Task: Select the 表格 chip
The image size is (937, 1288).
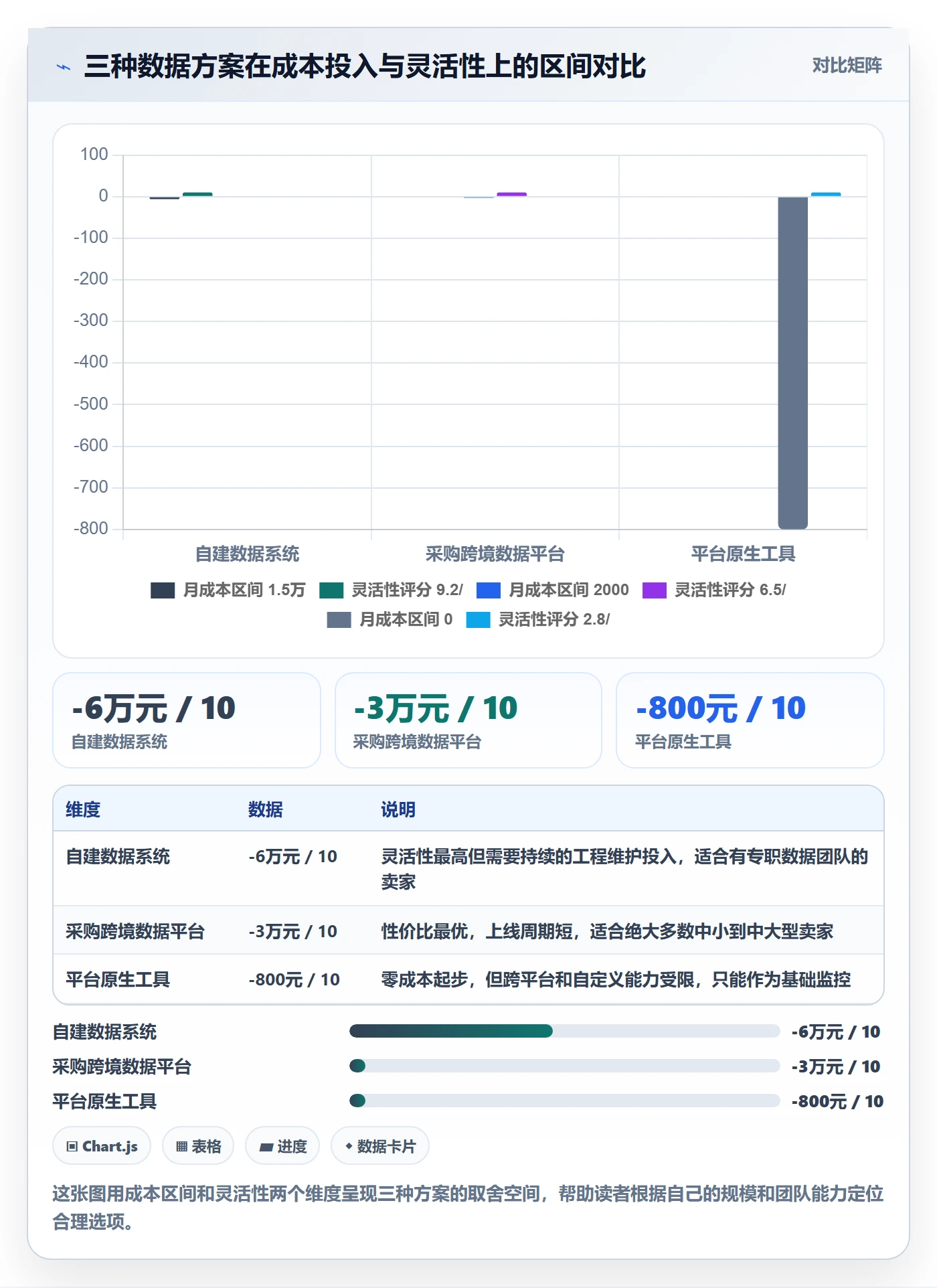Action: (x=198, y=1146)
